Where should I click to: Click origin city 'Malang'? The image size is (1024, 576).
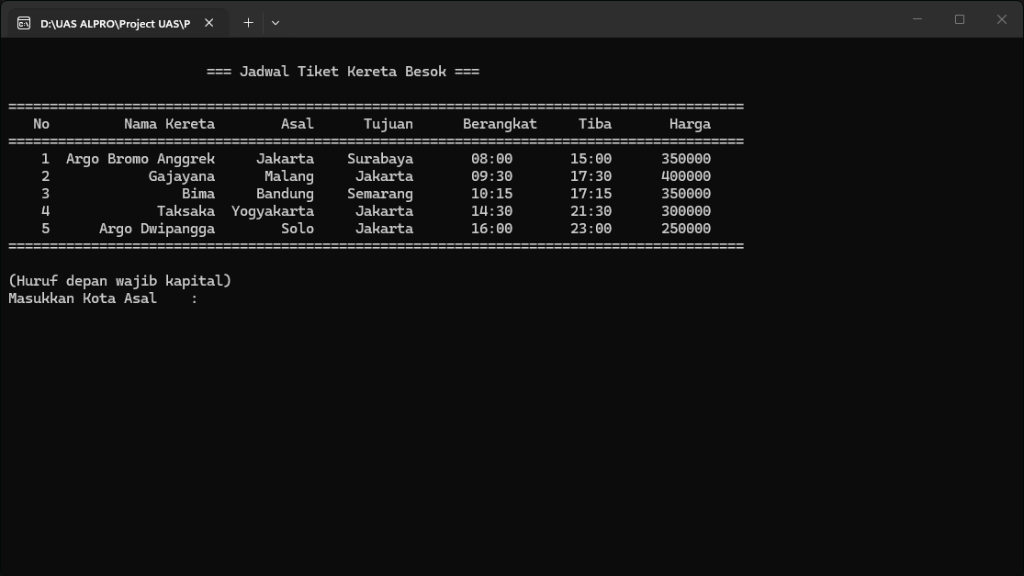289,176
